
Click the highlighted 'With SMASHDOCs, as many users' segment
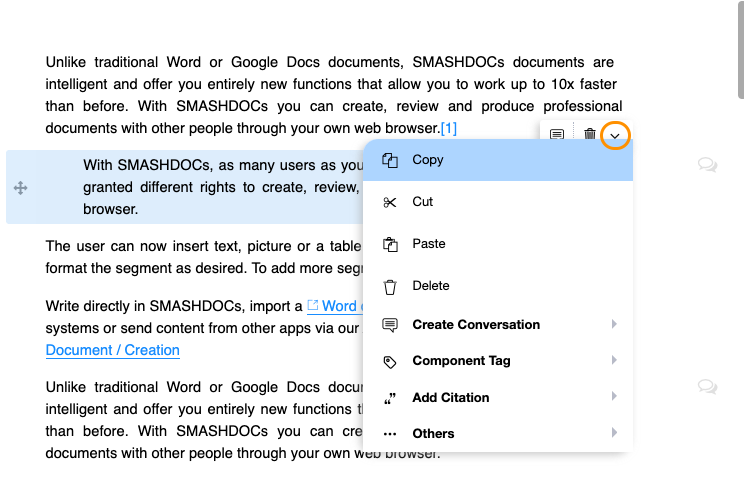point(185,187)
